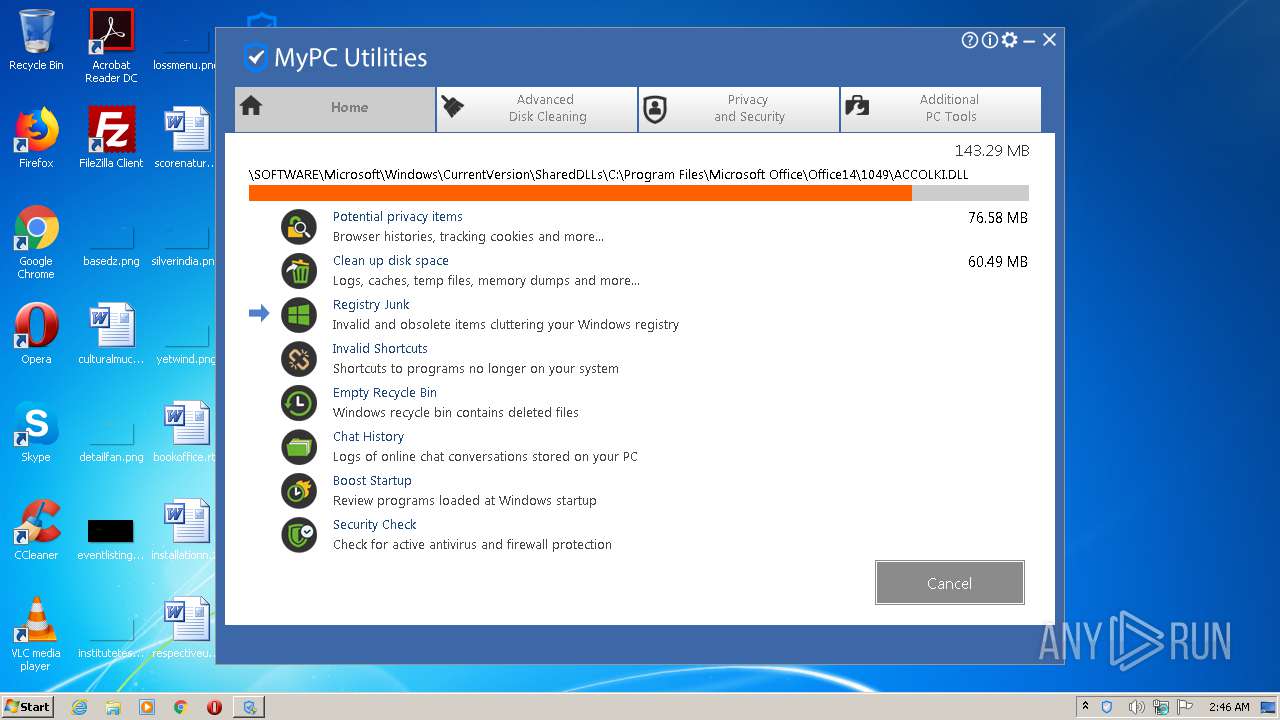1280x720 pixels.
Task: Cancel the running scan
Action: pyautogui.click(x=949, y=583)
